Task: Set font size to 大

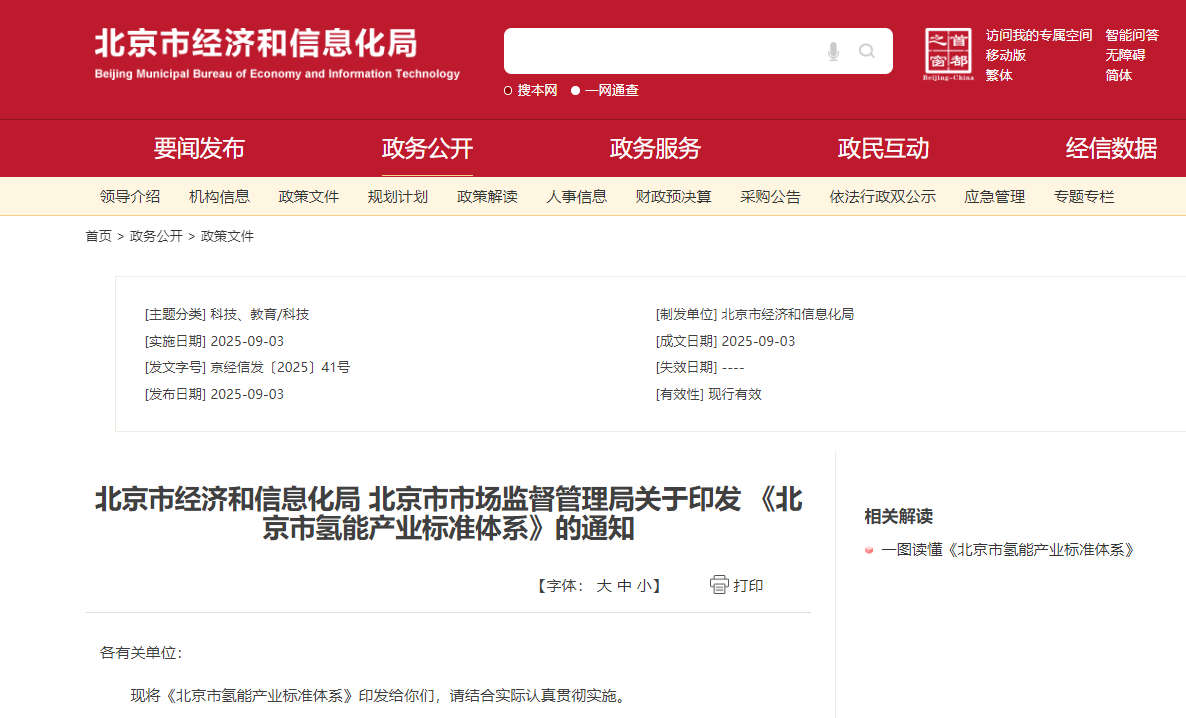Action: coord(603,586)
